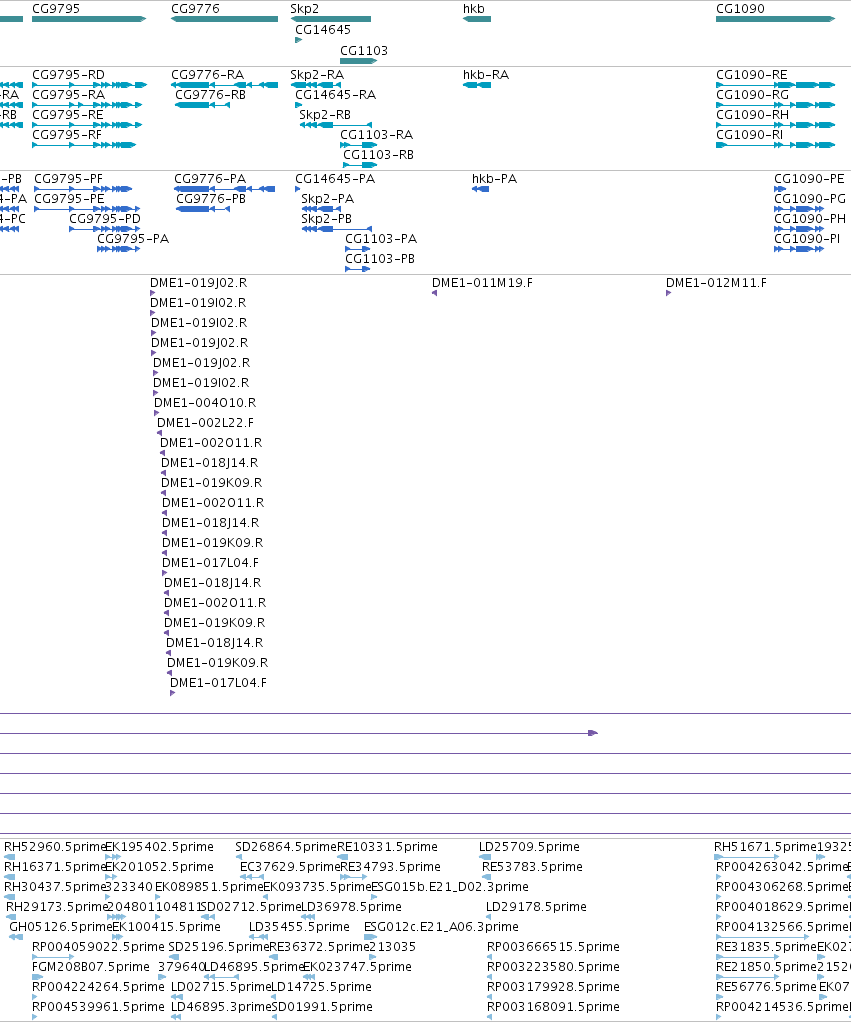Select EST ESG015b.E21_D02.3prime
Screen dimensions: 851x1022
coord(450,888)
